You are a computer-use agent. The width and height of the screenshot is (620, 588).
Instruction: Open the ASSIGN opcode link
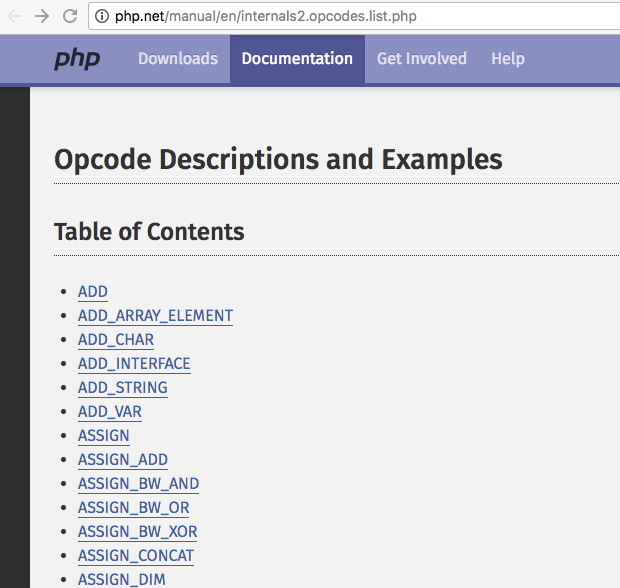click(x=104, y=436)
